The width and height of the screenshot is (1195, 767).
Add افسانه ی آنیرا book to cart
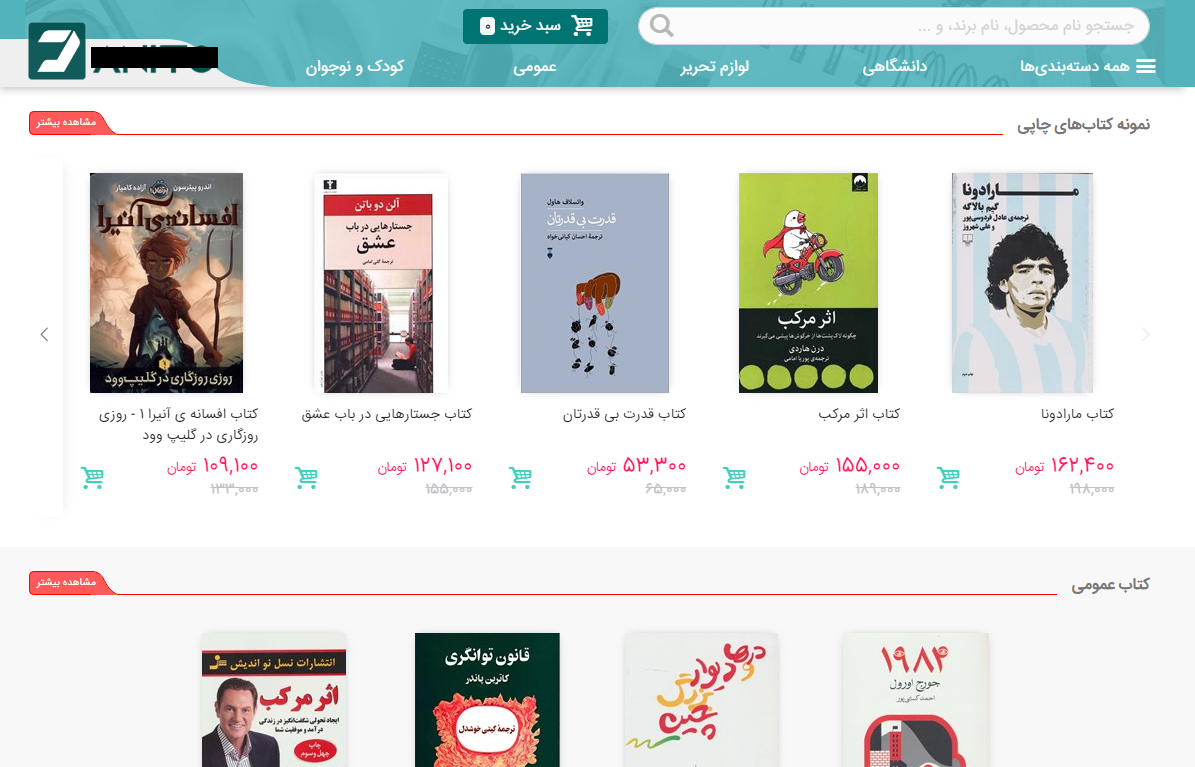point(92,477)
